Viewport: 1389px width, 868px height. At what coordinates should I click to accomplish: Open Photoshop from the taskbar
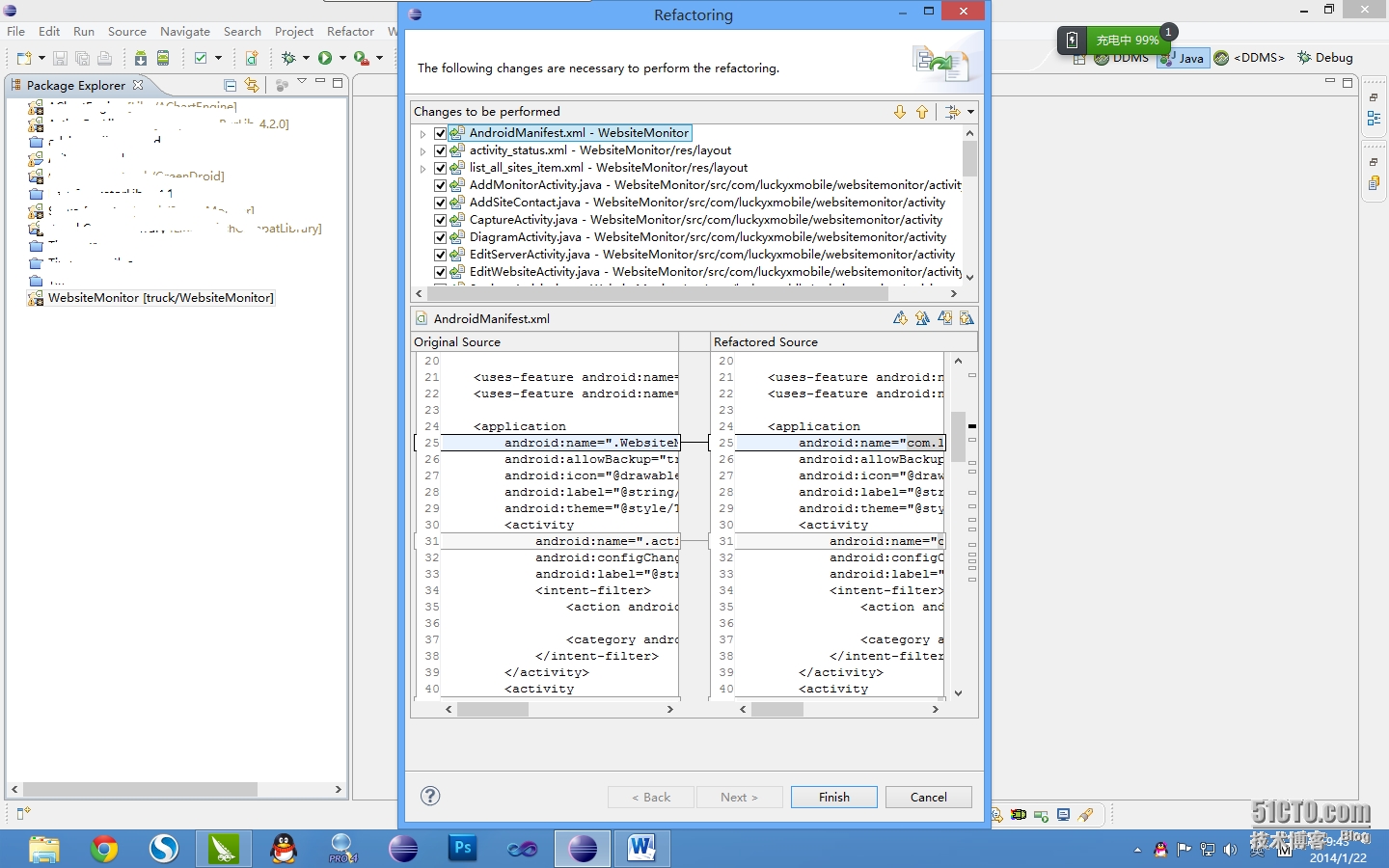pos(463,849)
